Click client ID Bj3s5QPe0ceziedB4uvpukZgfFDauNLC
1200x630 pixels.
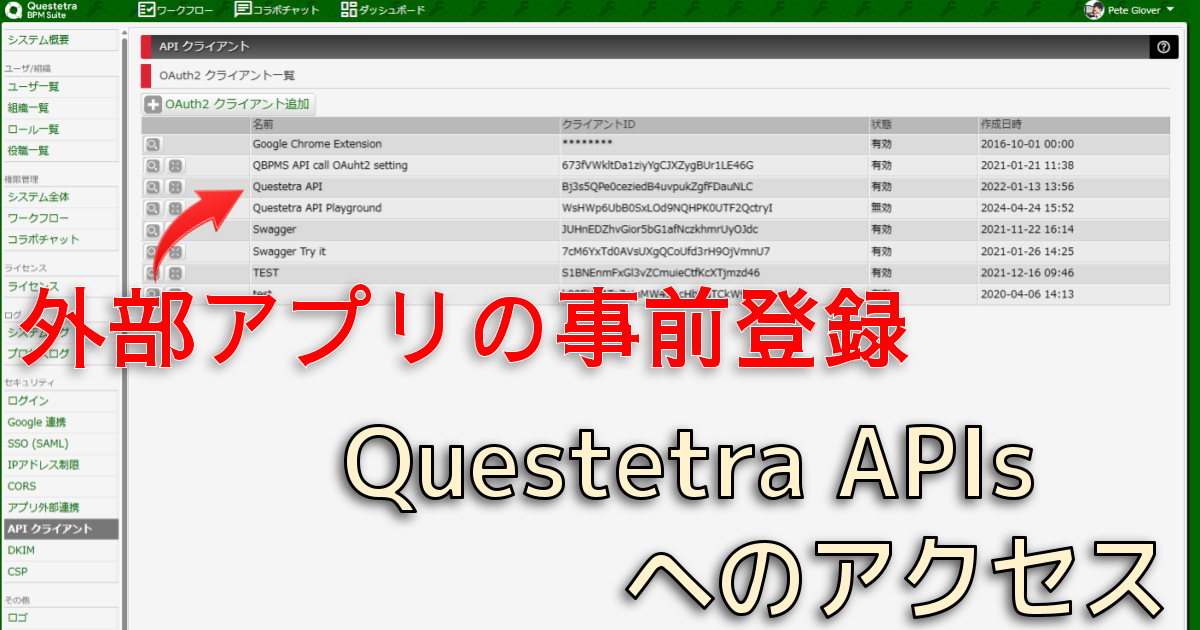coord(658,187)
